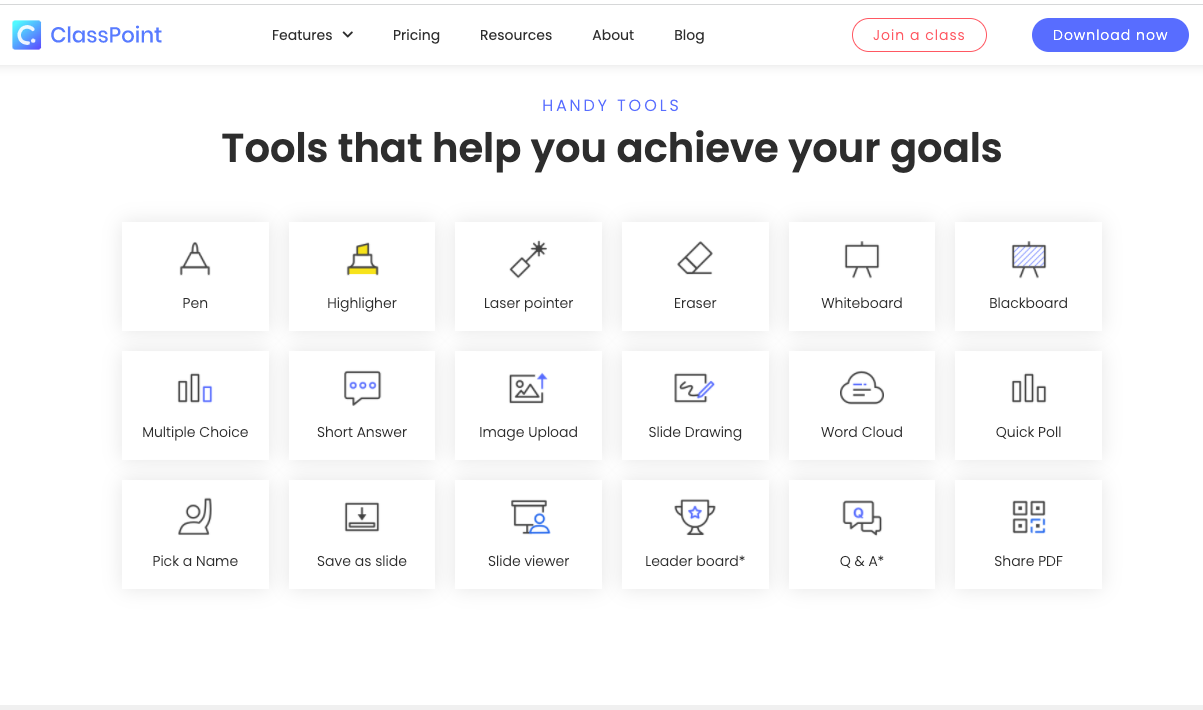
Task: Select the Pen tool icon
Action: (195, 258)
